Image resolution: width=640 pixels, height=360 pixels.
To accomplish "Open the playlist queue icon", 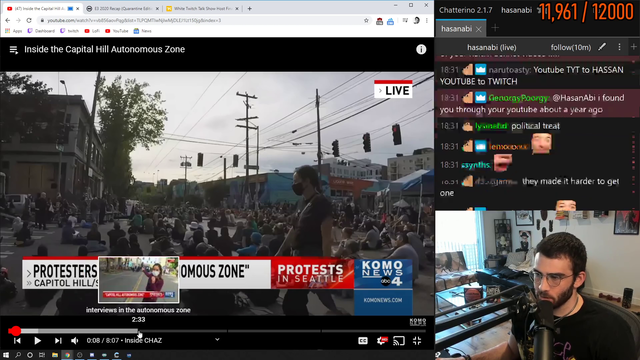I will (13, 50).
